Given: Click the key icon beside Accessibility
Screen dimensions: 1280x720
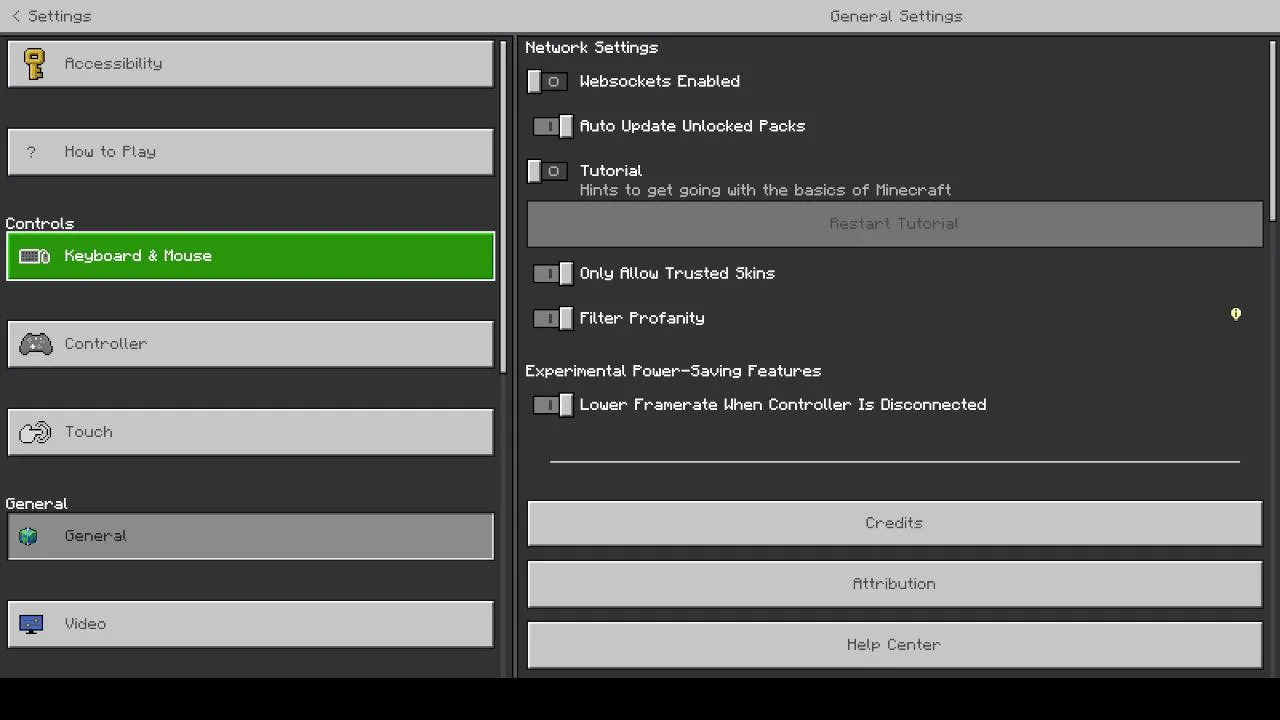Looking at the screenshot, I should coord(35,64).
